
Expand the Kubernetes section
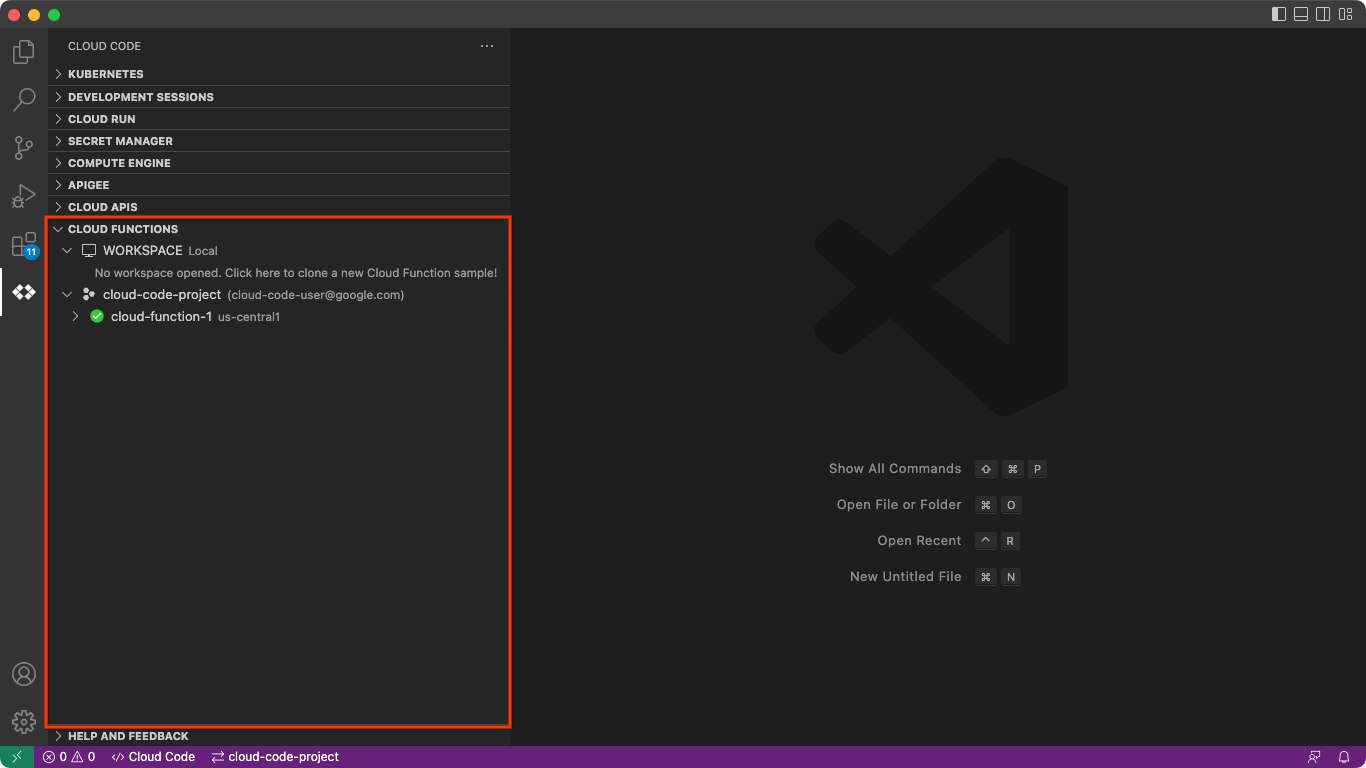279,74
